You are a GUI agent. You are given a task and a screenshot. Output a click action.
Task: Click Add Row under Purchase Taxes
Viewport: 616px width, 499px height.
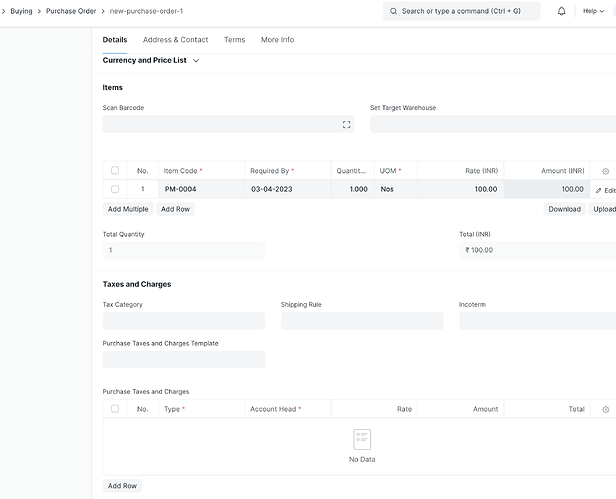(122, 486)
